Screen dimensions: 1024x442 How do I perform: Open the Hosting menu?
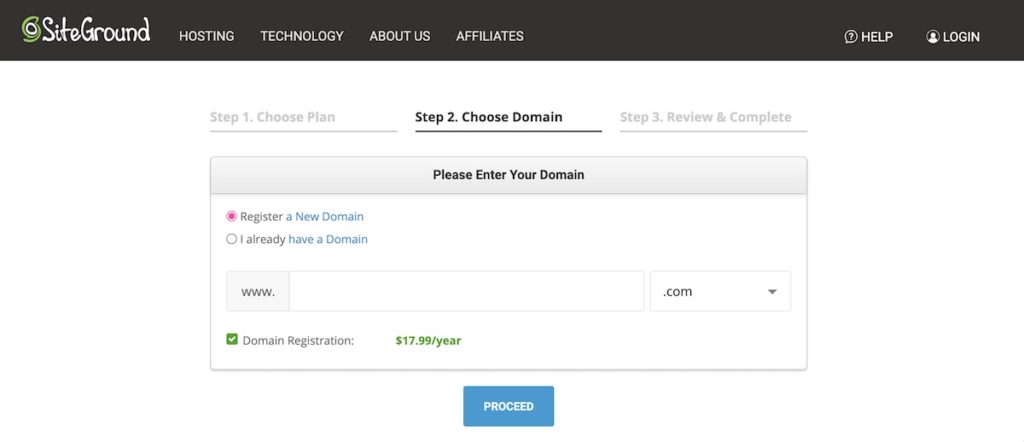(206, 37)
